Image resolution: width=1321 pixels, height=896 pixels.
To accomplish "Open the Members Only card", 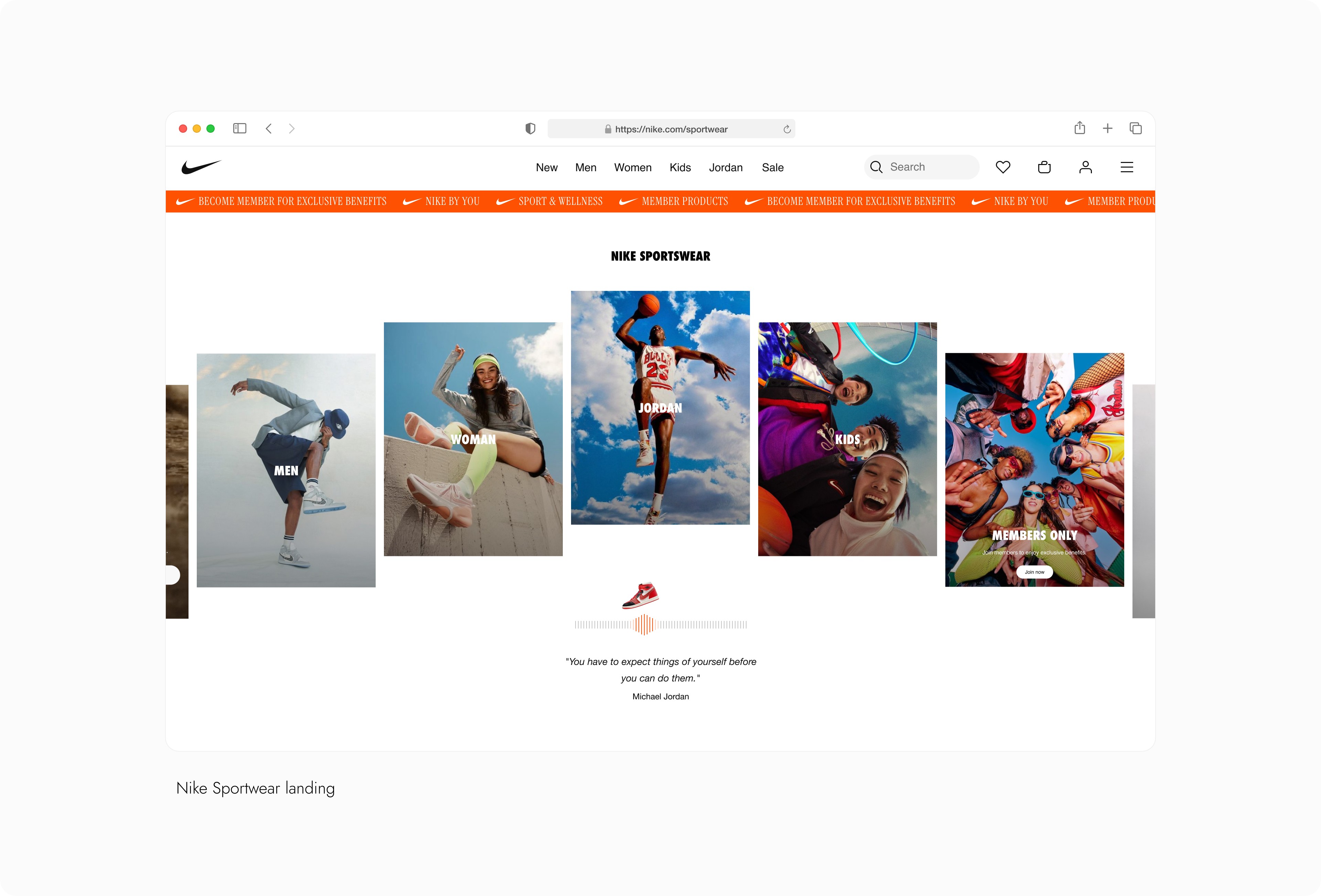I will (1034, 470).
